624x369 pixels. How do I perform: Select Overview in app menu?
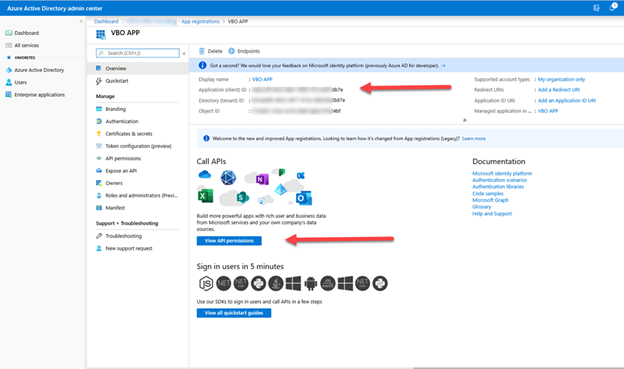138,68
